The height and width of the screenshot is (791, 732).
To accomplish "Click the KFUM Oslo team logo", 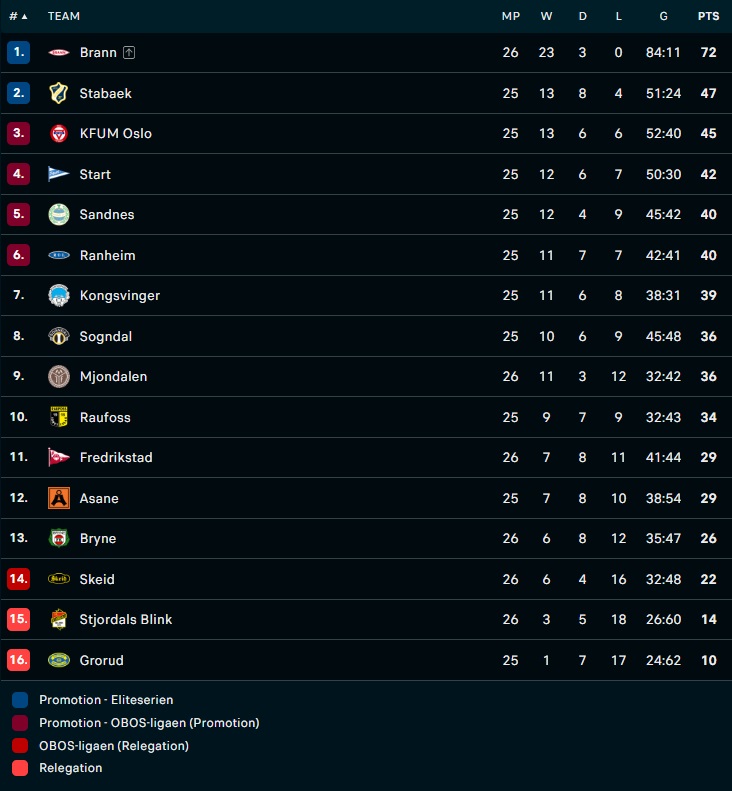I will click(59, 134).
